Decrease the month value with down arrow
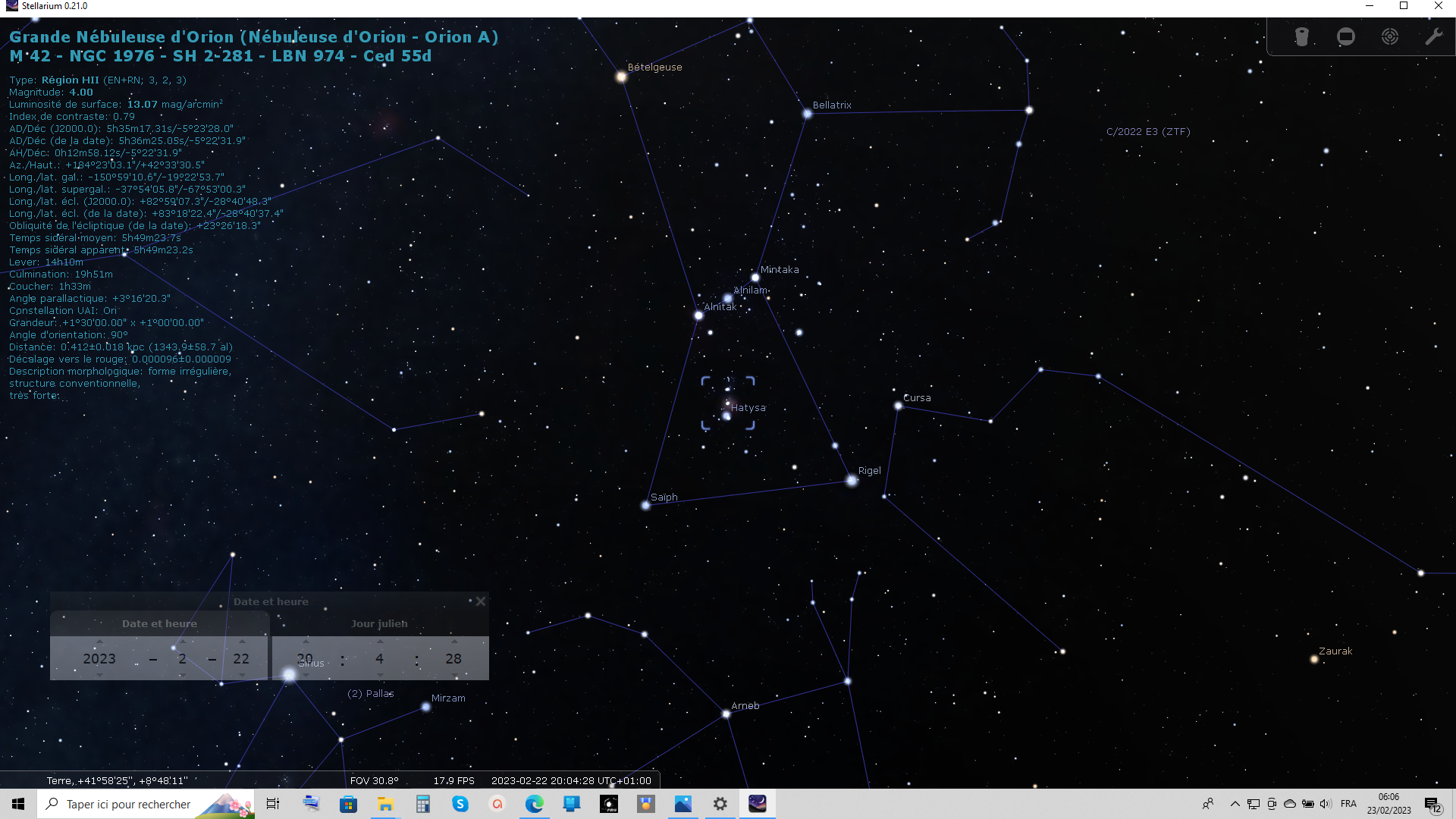Screen dimensions: 1456x819 tap(182, 675)
